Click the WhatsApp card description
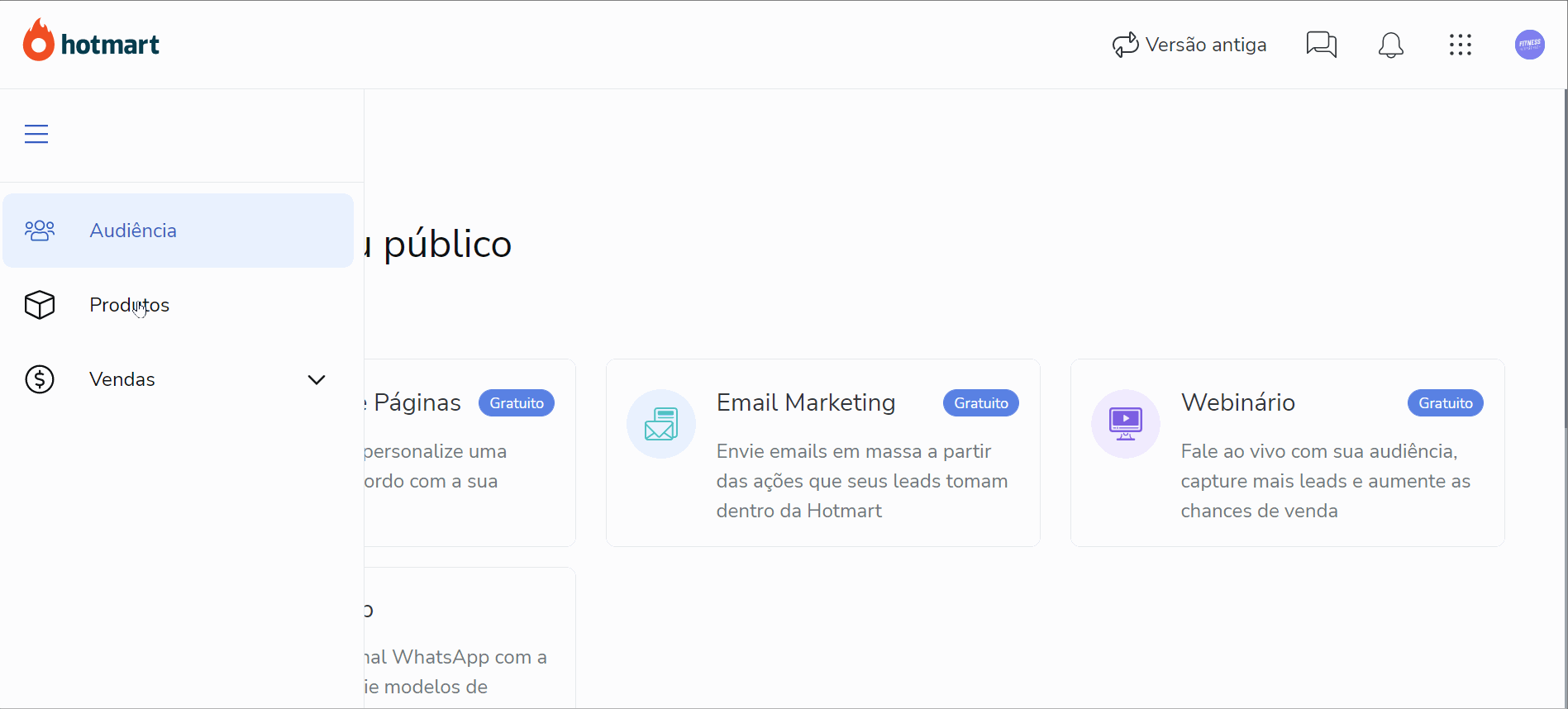The height and width of the screenshot is (709, 1568). tap(455, 672)
